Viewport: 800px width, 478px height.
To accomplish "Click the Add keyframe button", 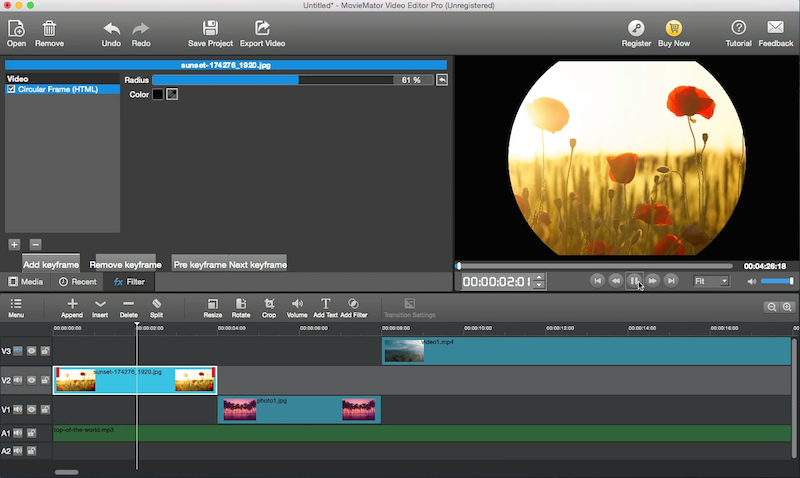I will [x=51, y=265].
